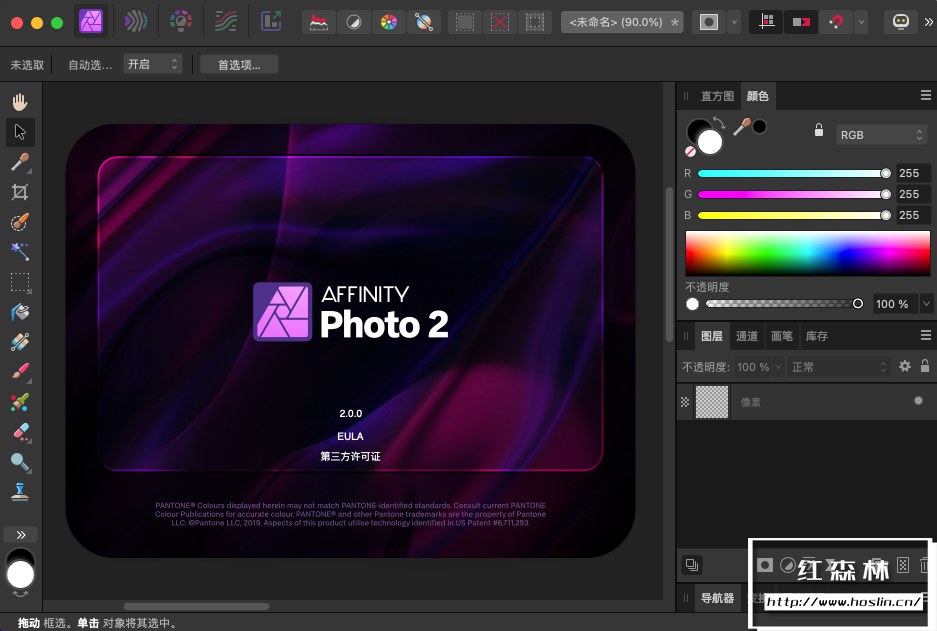Apply Auto White Balance icon

424,23
